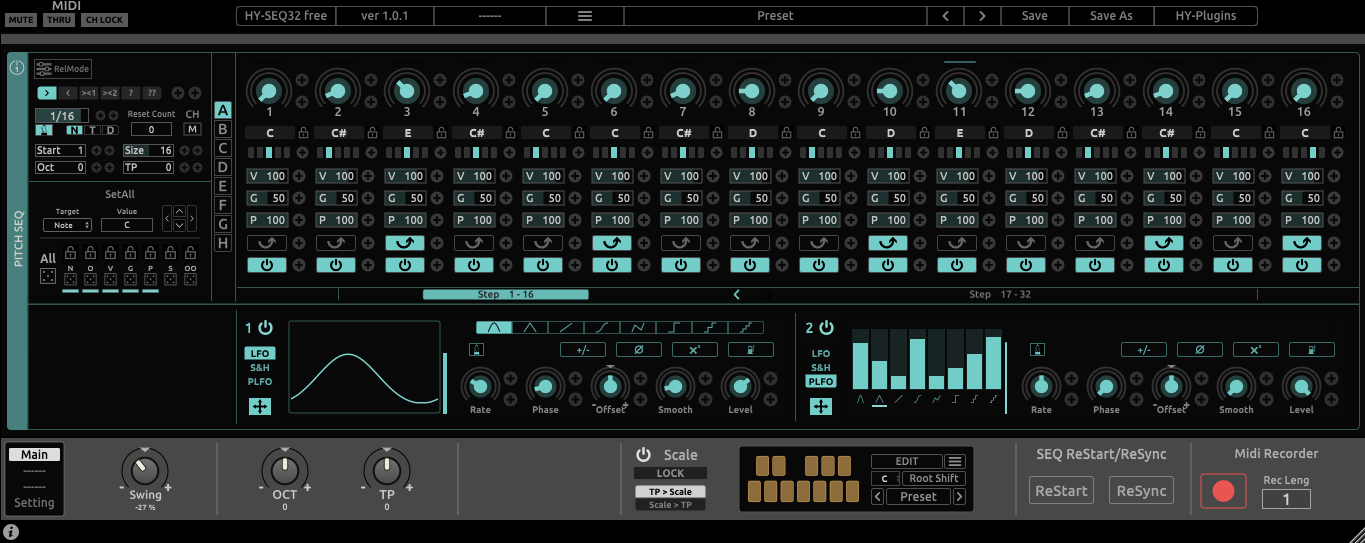Select forward play direction arrow

pyautogui.click(x=46, y=93)
